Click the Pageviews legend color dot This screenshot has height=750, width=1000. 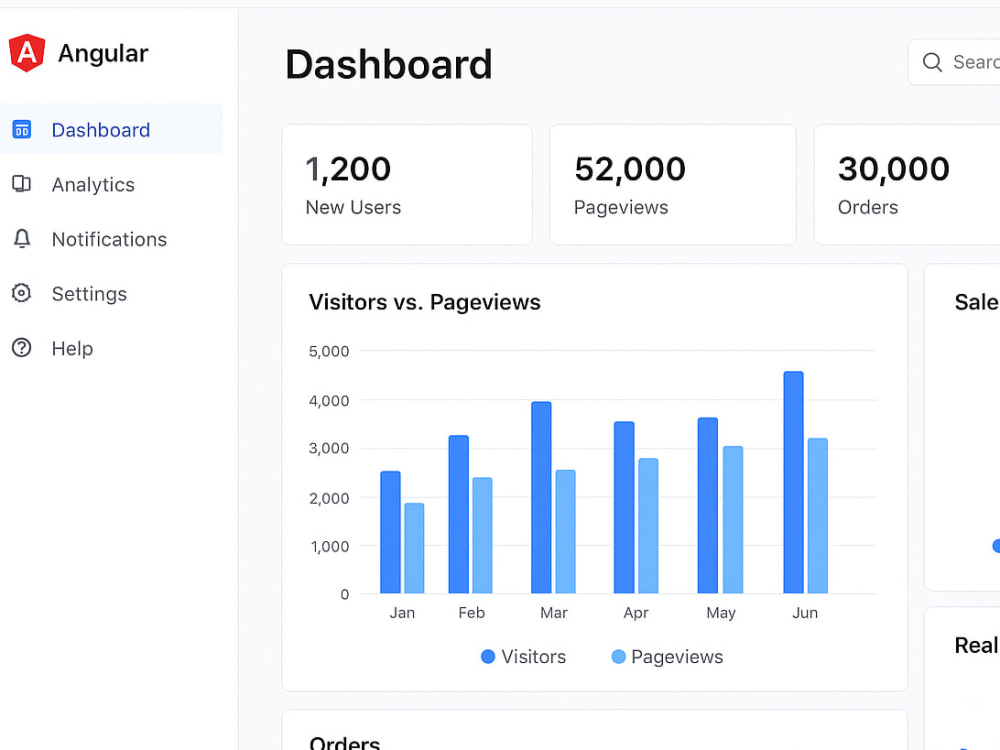click(x=618, y=656)
